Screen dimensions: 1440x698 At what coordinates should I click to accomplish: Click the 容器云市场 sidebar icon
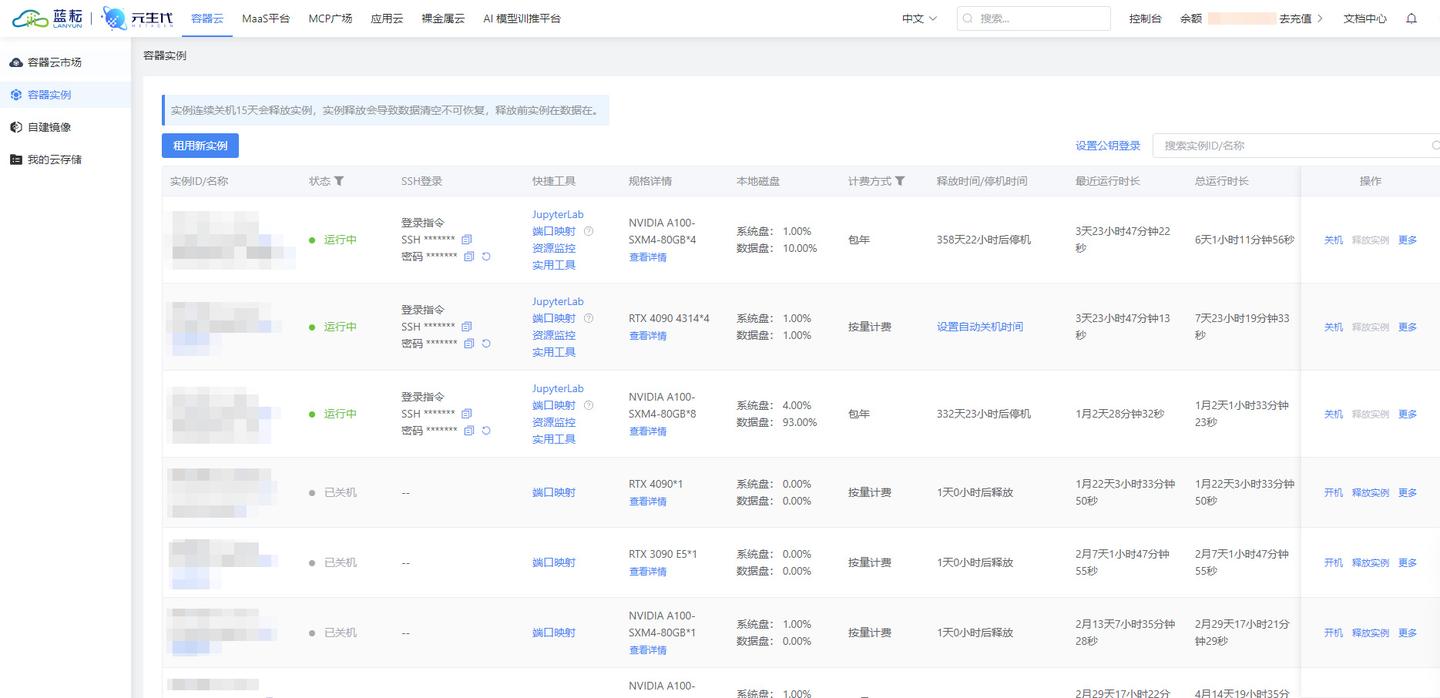16,63
